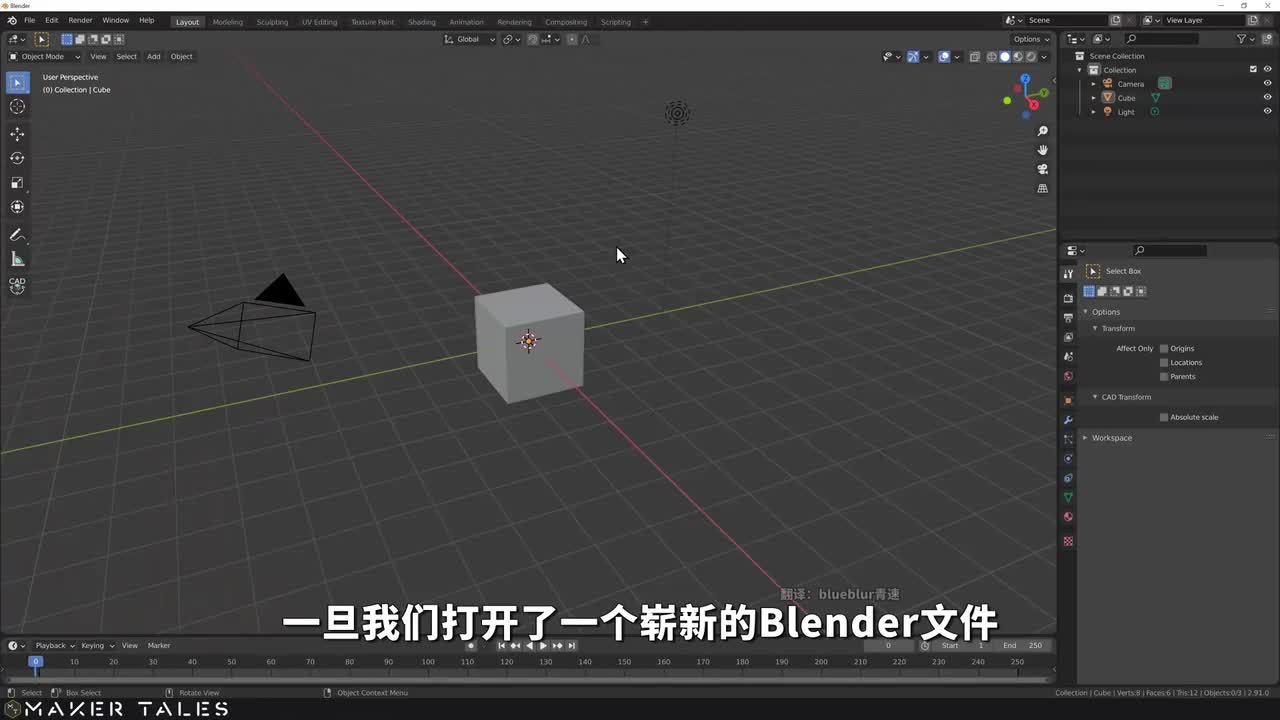Click the End frame field showing 250
This screenshot has height=720, width=1280.
pos(1024,645)
